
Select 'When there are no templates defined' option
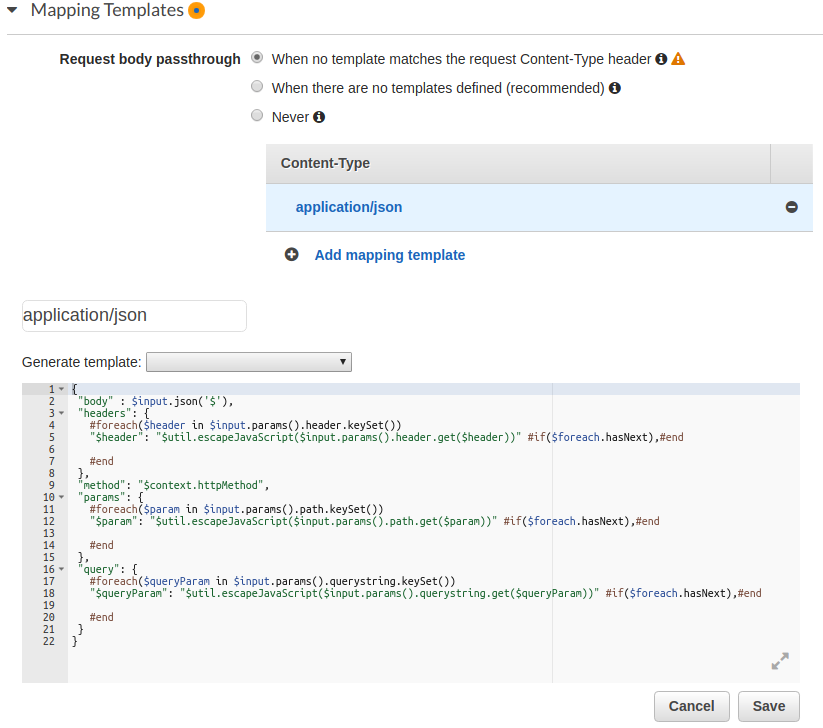tap(258, 87)
